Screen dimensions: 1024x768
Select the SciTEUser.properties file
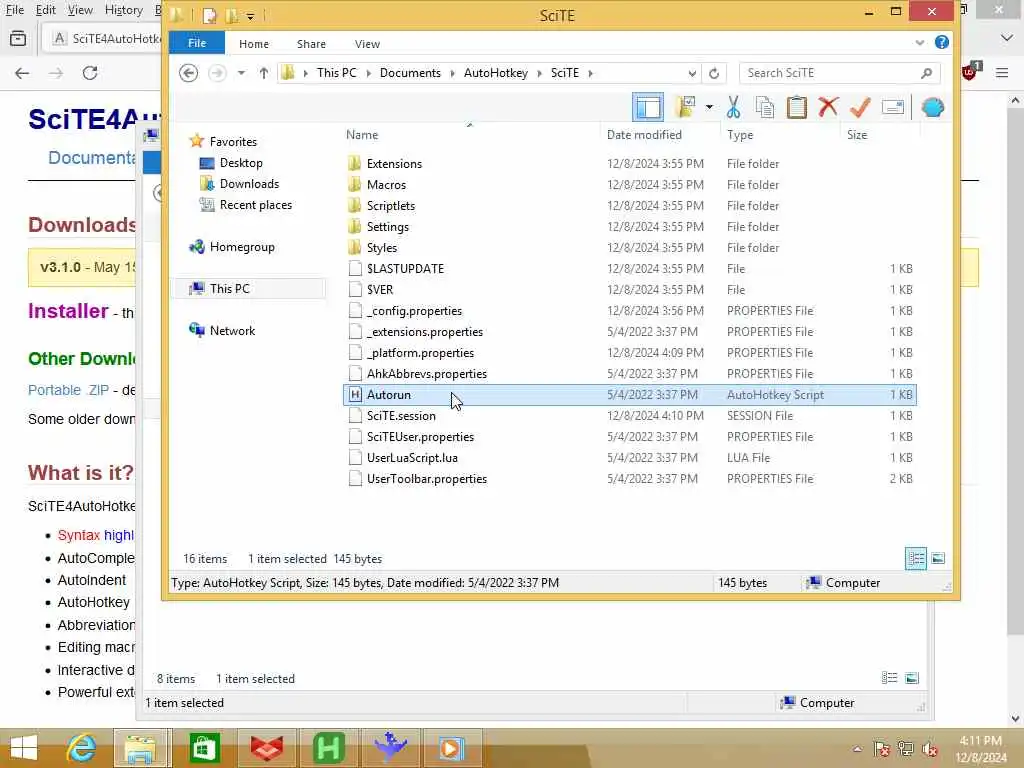[420, 437]
